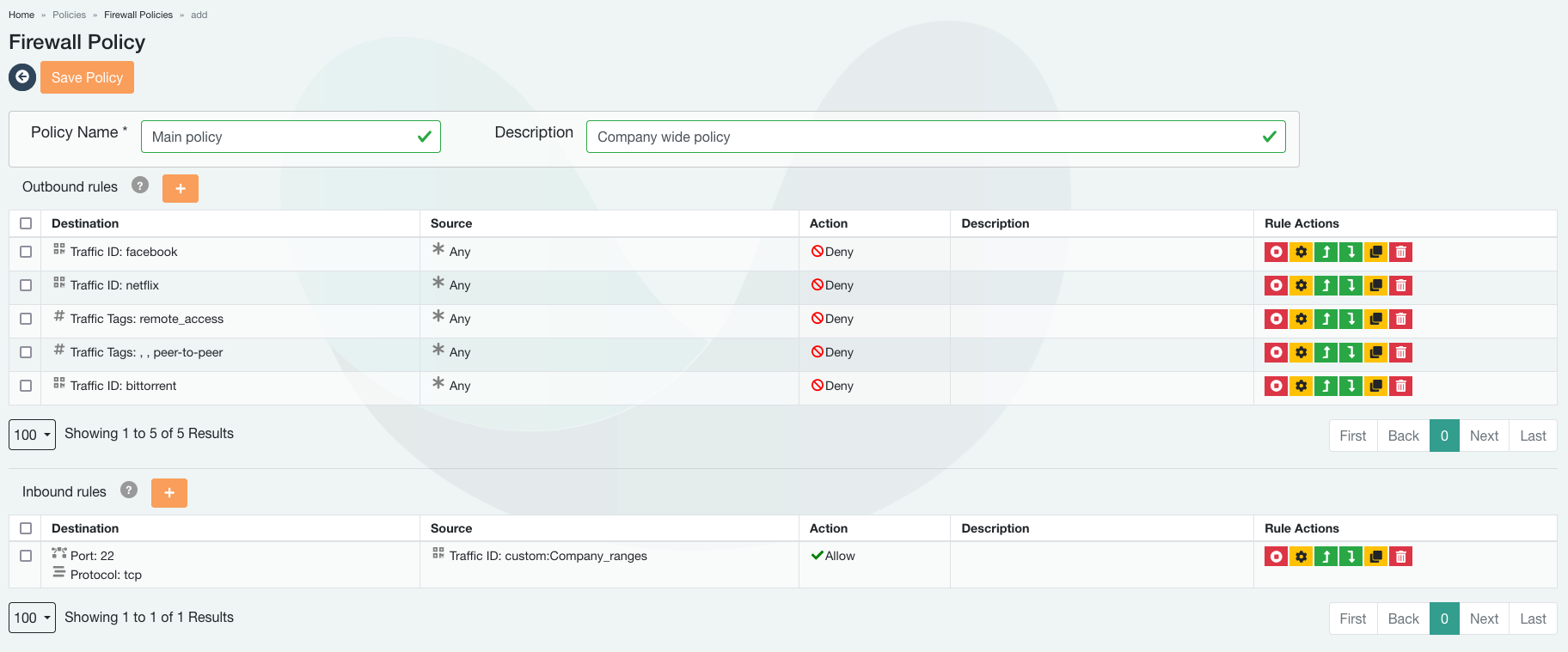Duplicate the remote_access rule
This screenshot has width=1568, height=652.
[x=1376, y=319]
